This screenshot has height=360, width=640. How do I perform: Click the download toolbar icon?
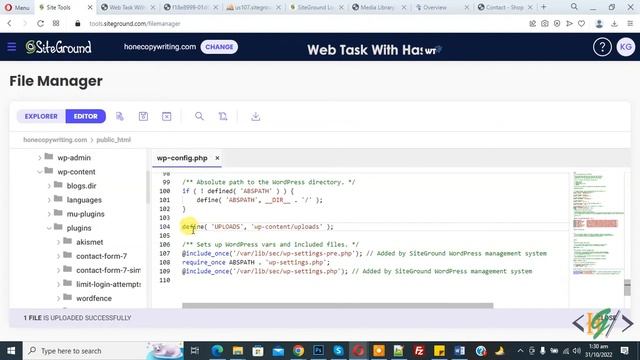[x=256, y=116]
